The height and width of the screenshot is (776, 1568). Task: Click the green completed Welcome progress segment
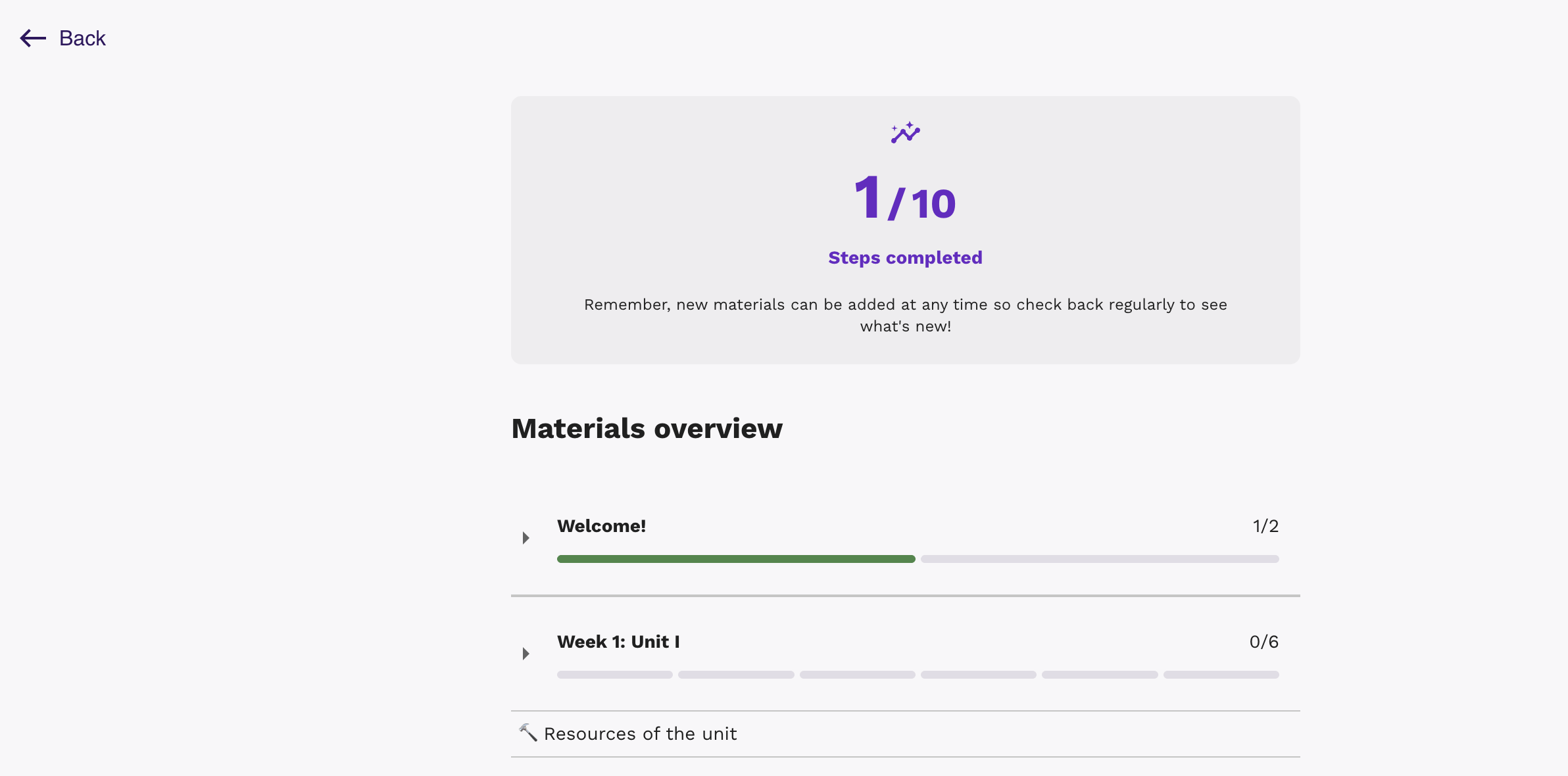tap(736, 559)
